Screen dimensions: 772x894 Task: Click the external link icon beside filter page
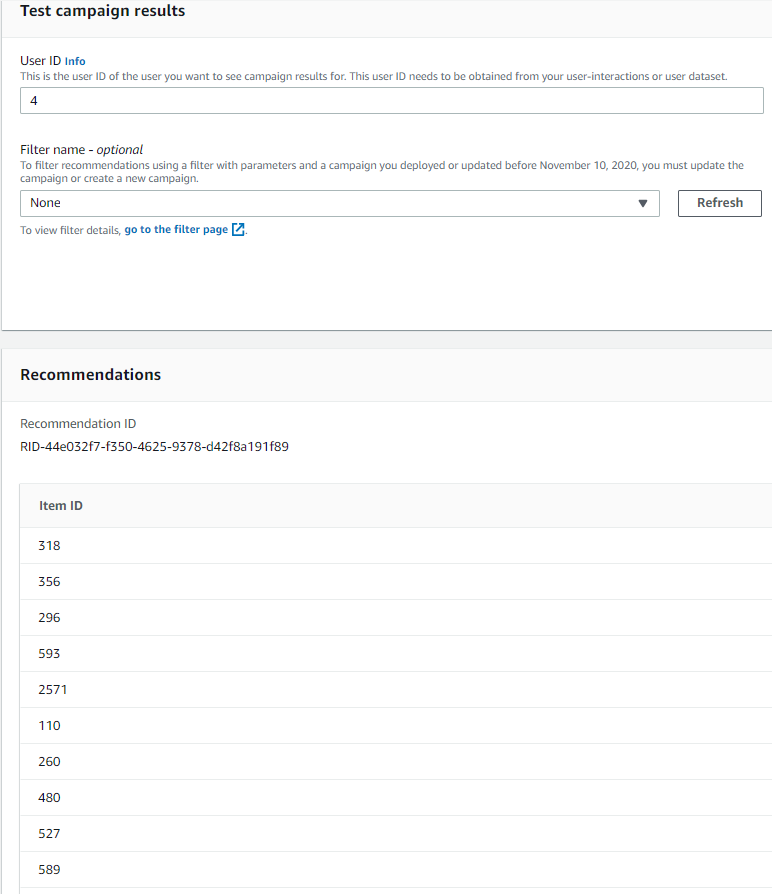point(238,230)
